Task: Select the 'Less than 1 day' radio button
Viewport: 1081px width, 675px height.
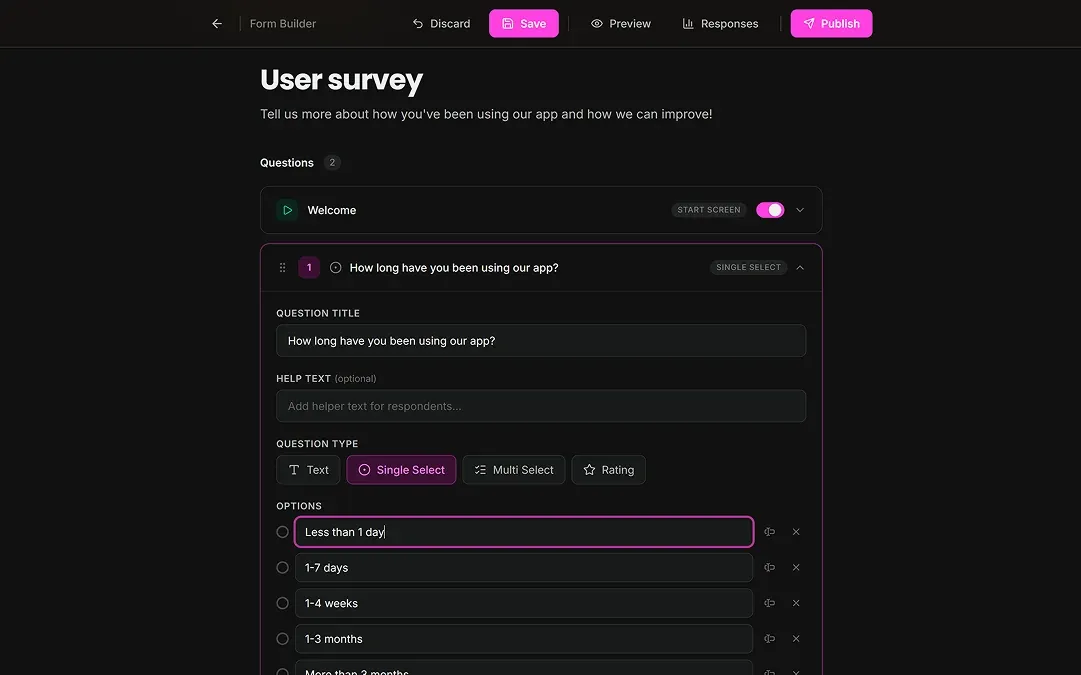Action: (282, 531)
